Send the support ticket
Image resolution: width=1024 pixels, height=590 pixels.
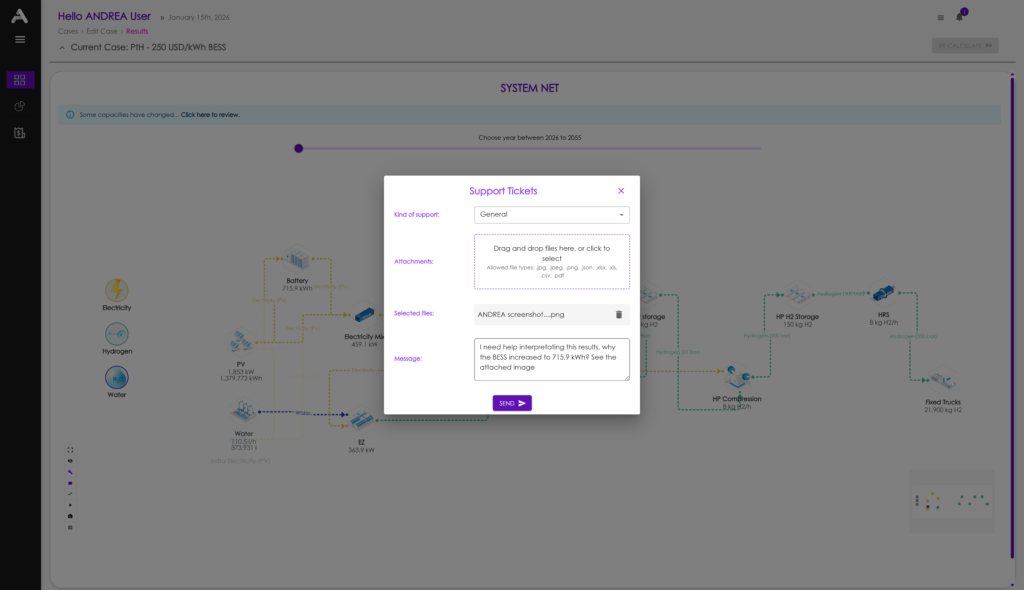pos(512,403)
